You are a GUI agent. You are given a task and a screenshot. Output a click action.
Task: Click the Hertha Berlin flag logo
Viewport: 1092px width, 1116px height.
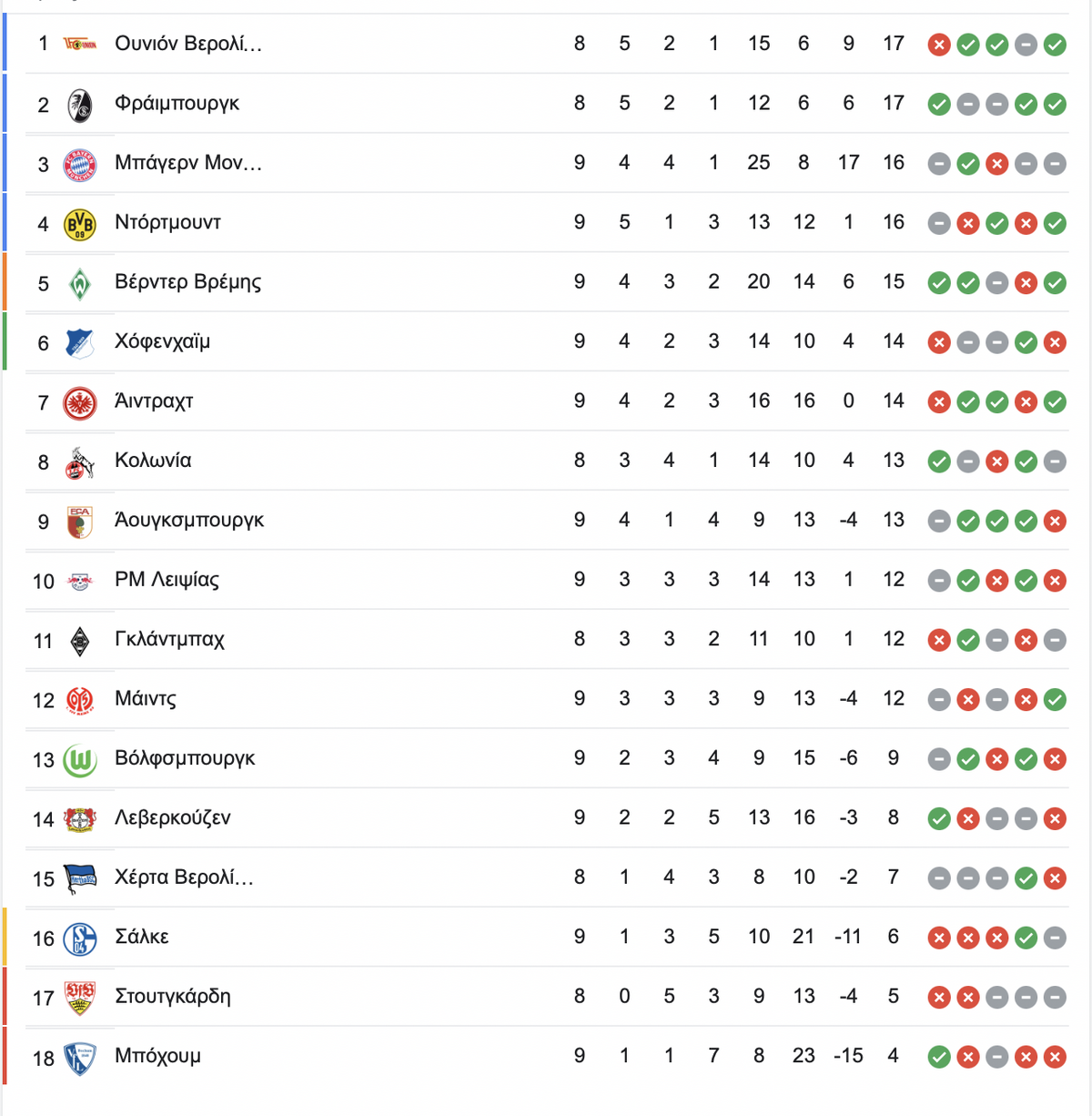click(80, 879)
